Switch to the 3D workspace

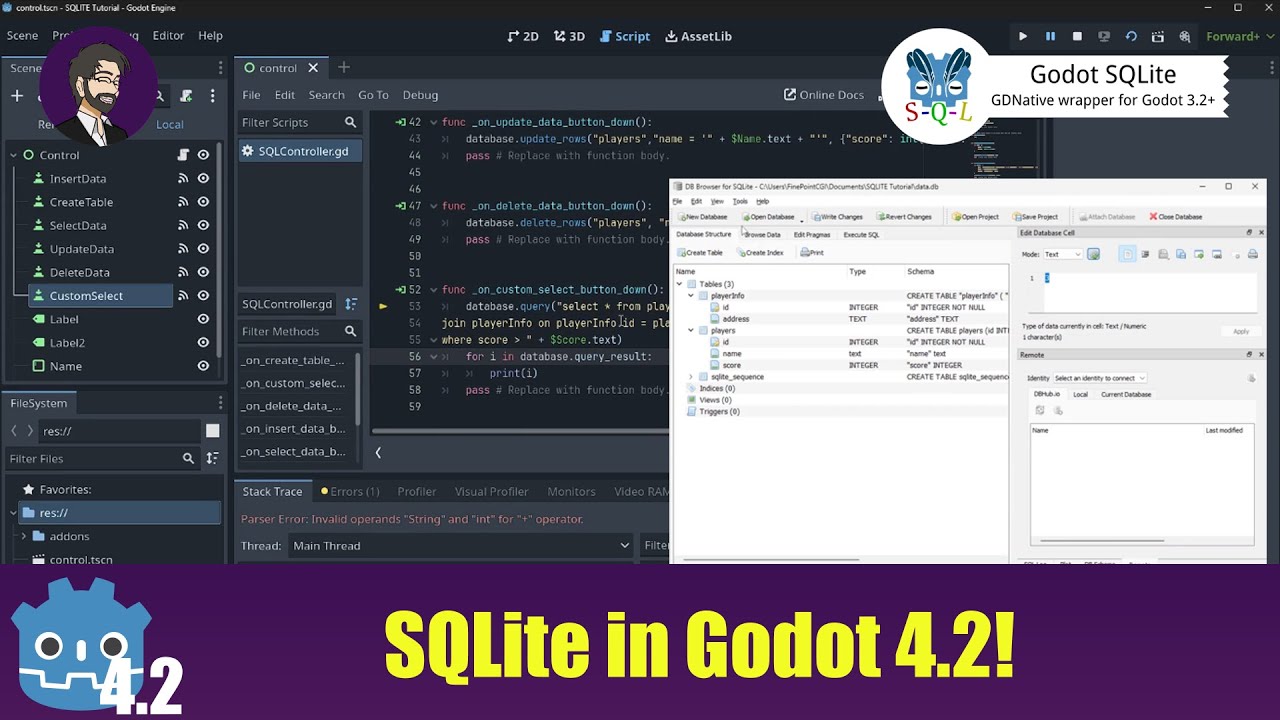pos(569,36)
